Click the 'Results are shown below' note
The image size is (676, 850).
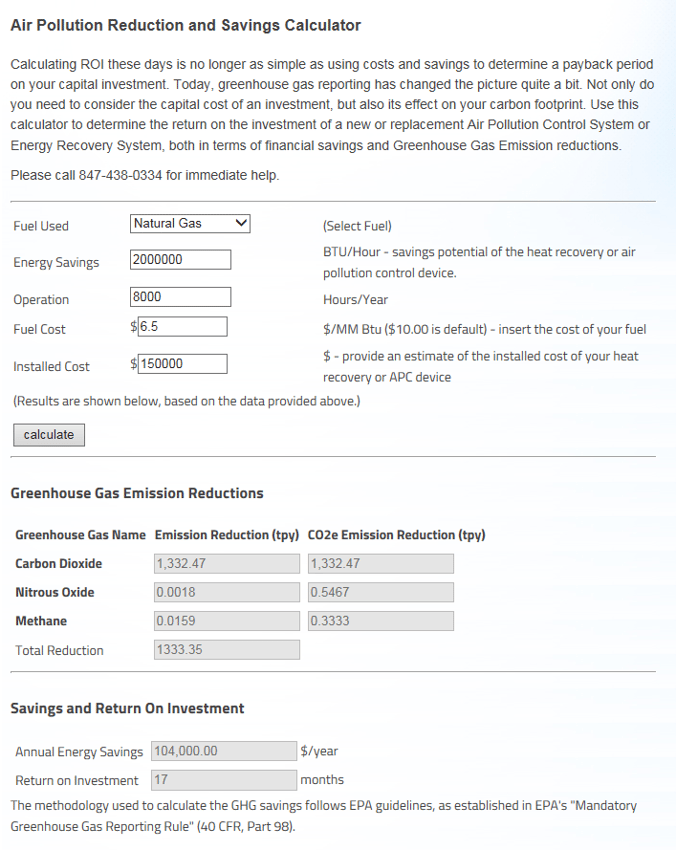(x=186, y=401)
